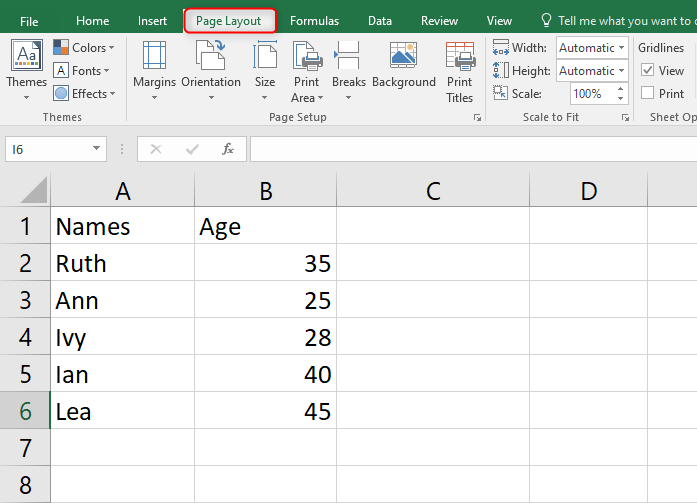Select the cell with age 28
The width and height of the screenshot is (697, 503).
[265, 336]
